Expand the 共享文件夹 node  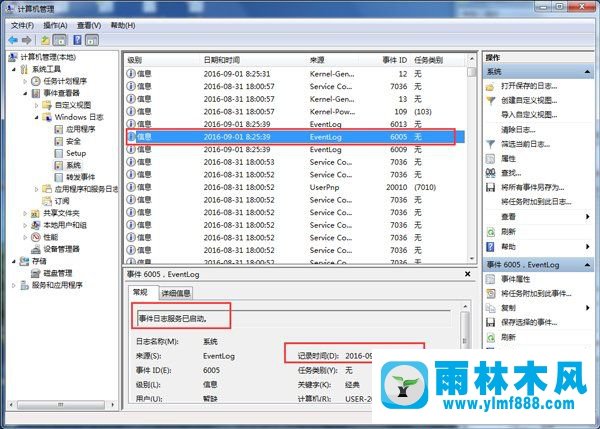pos(25,213)
